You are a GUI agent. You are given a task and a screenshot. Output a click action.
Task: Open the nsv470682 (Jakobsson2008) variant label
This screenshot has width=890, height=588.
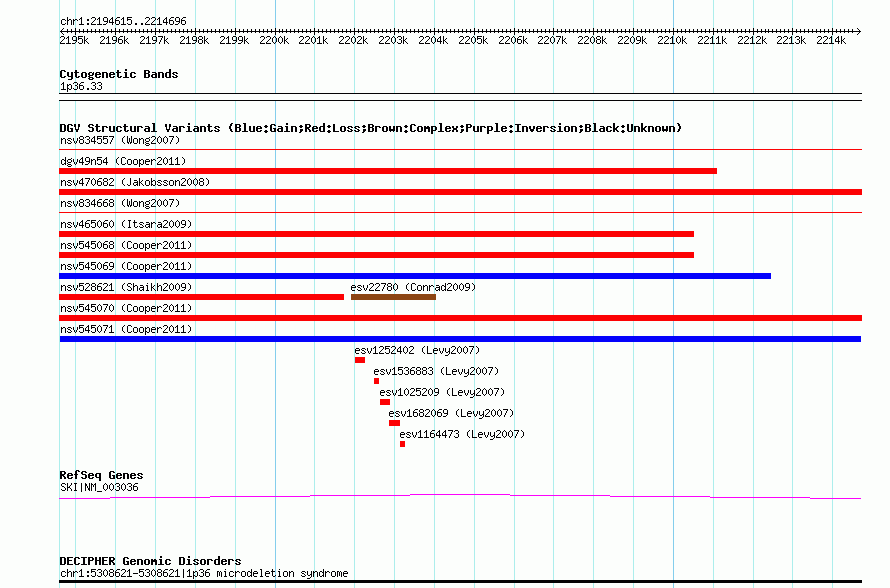click(135, 182)
